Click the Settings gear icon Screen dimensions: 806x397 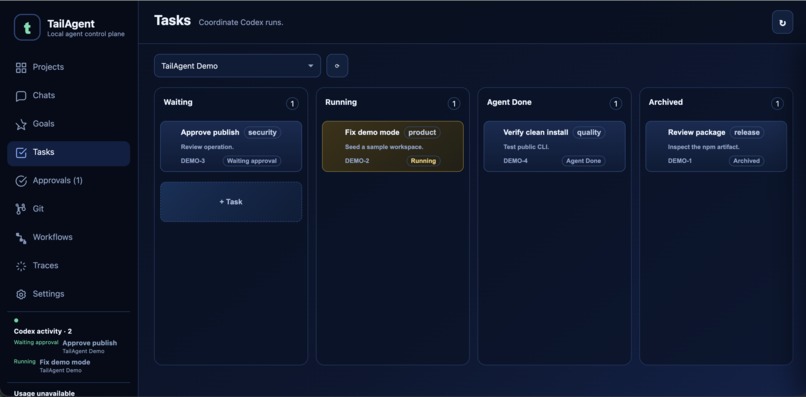point(21,294)
